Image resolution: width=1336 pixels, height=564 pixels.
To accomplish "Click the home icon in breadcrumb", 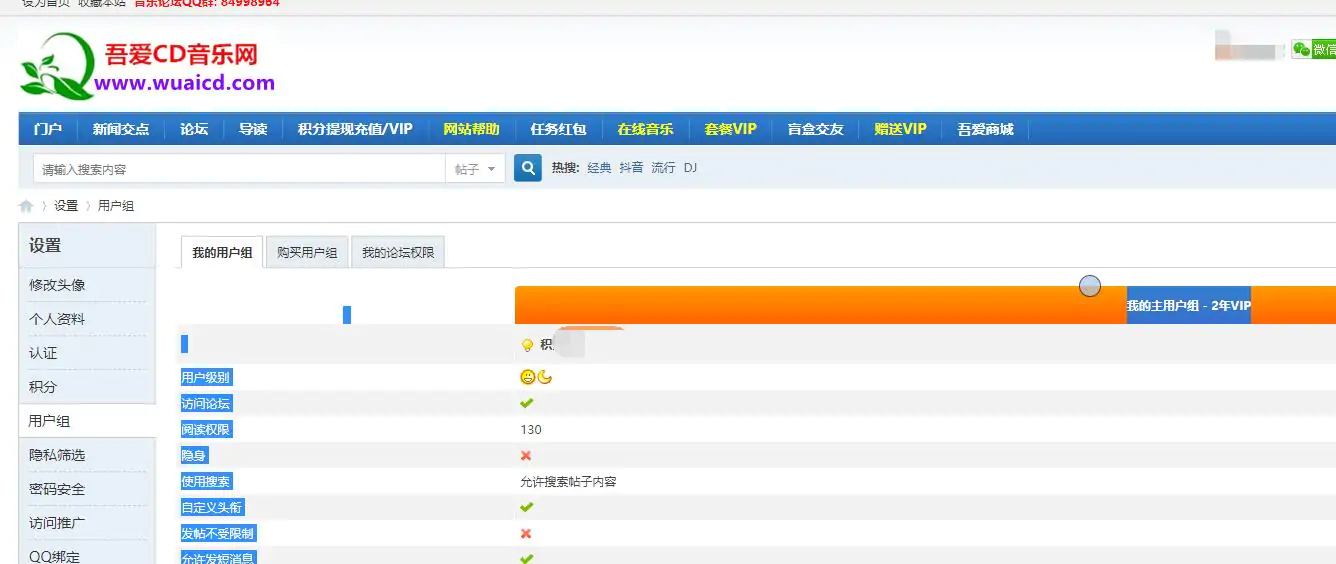I will click(x=26, y=206).
